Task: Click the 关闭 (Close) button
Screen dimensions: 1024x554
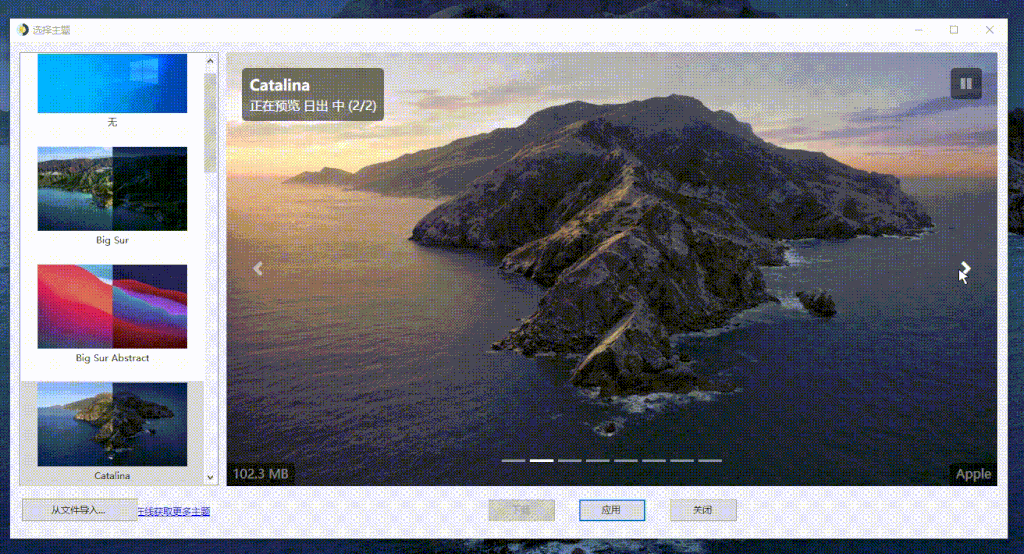Action: [x=703, y=510]
